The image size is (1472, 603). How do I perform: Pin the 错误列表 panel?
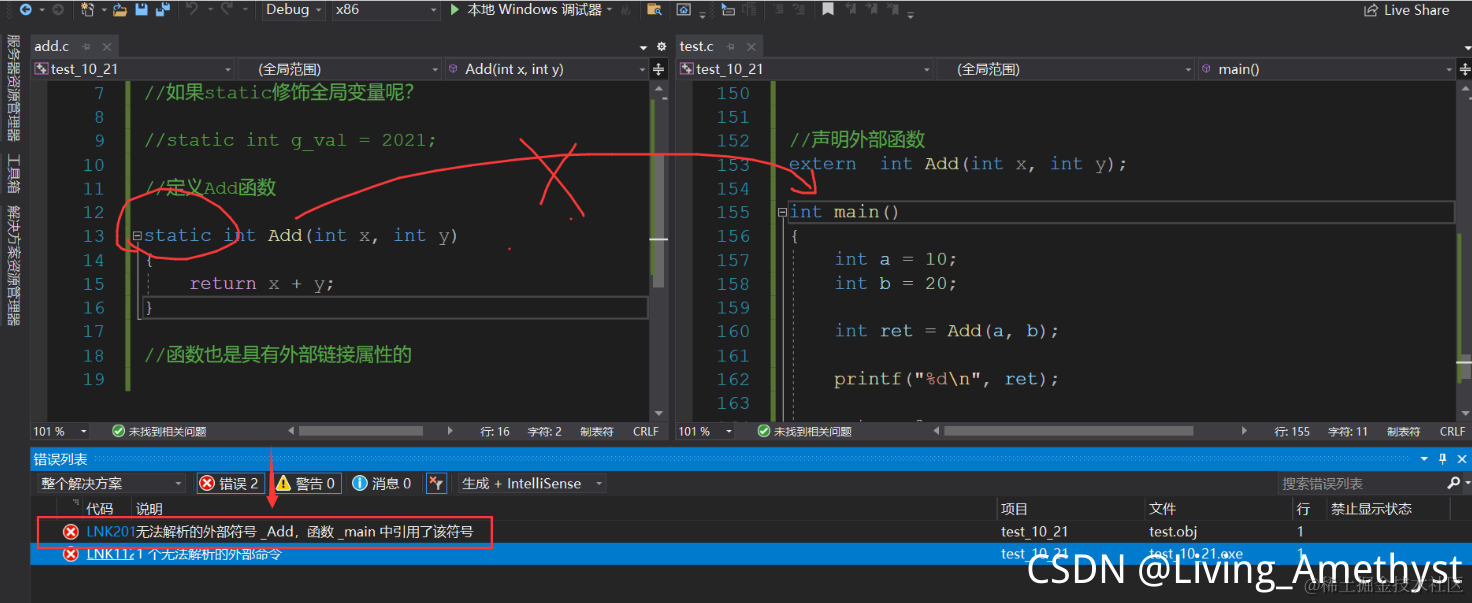coord(1443,459)
